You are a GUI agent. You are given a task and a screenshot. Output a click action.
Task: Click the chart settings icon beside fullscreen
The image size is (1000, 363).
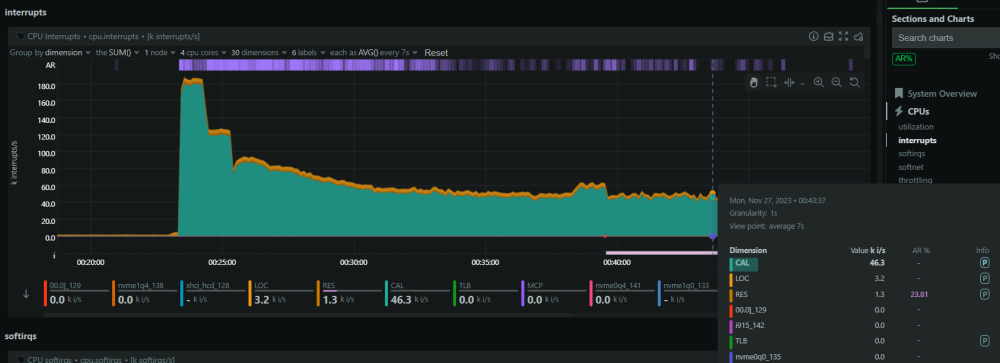859,36
